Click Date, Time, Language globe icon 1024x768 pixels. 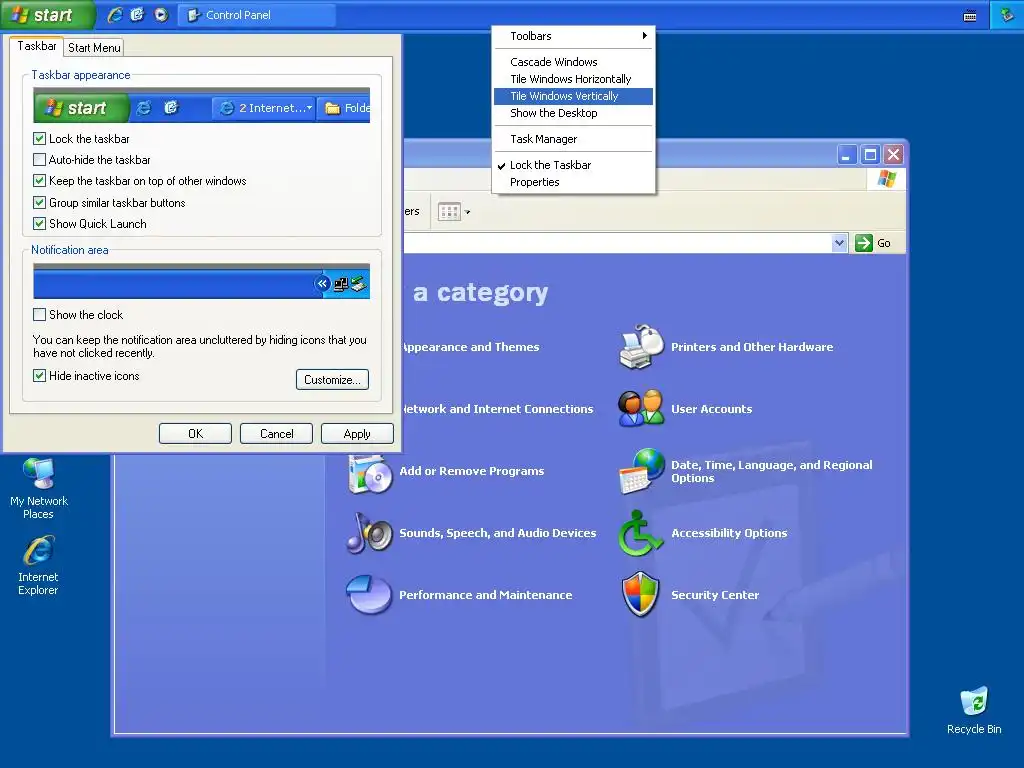(641, 471)
